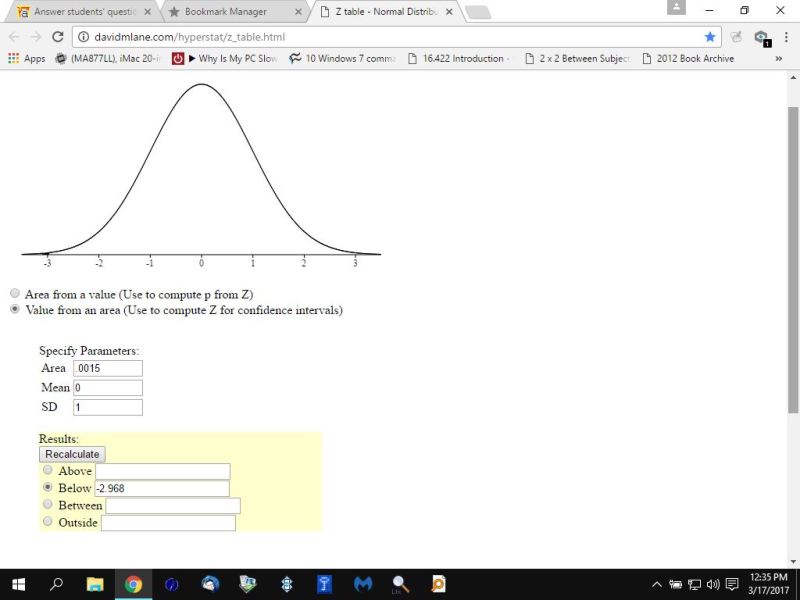The image size is (800, 600).
Task: Open the Windows Start menu
Action: click(18, 584)
